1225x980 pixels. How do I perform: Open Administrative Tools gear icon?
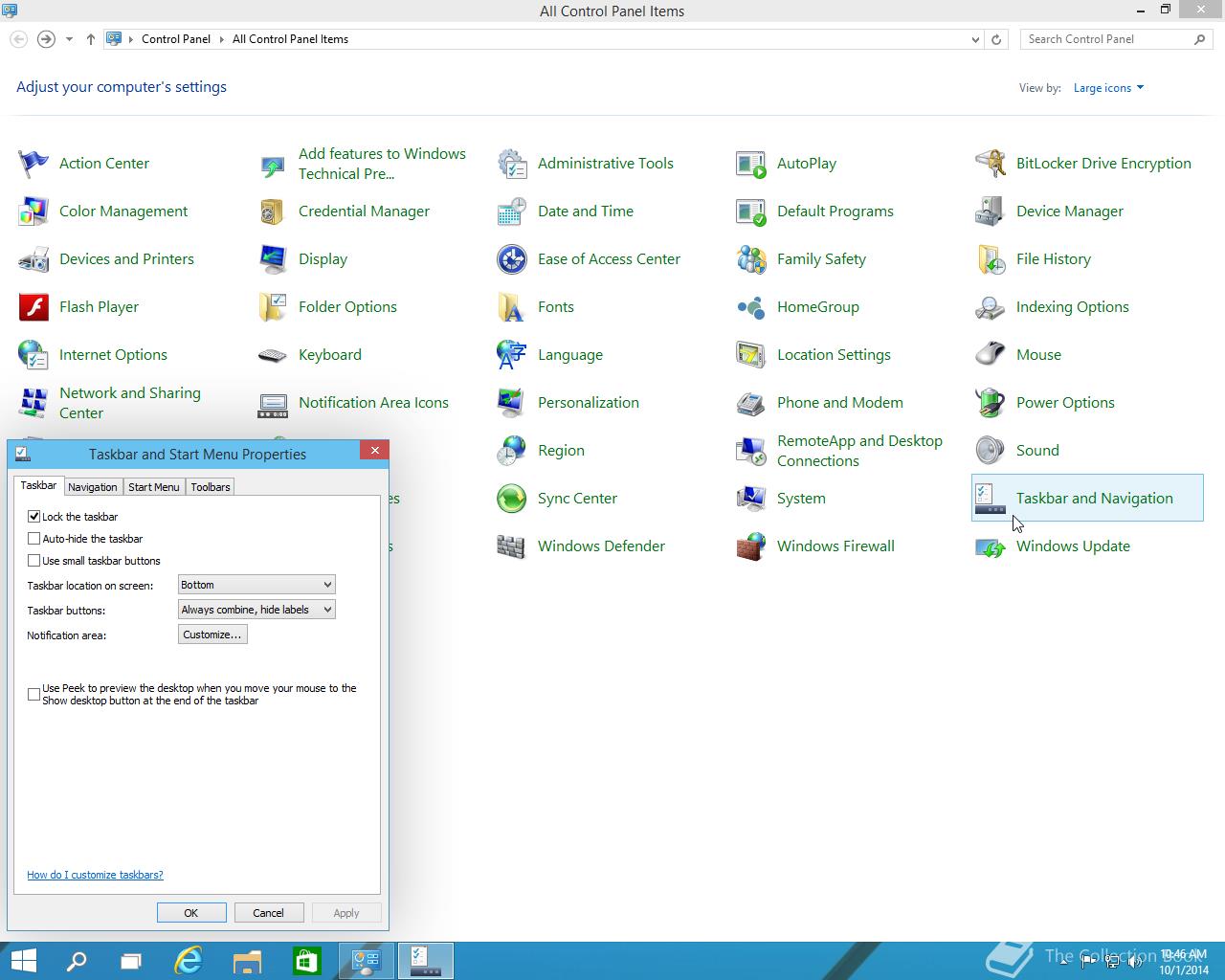512,164
